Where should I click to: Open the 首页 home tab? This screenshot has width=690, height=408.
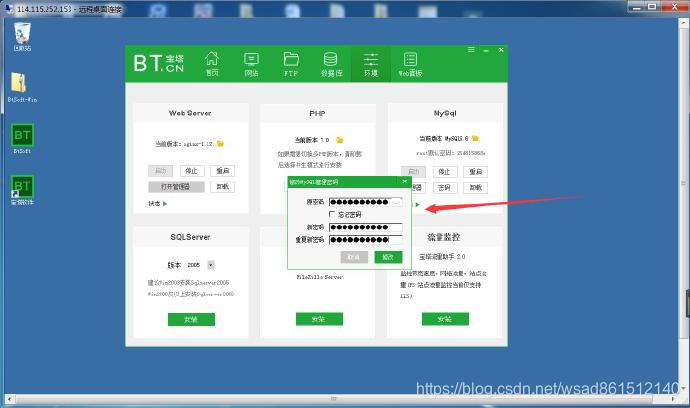click(212, 64)
